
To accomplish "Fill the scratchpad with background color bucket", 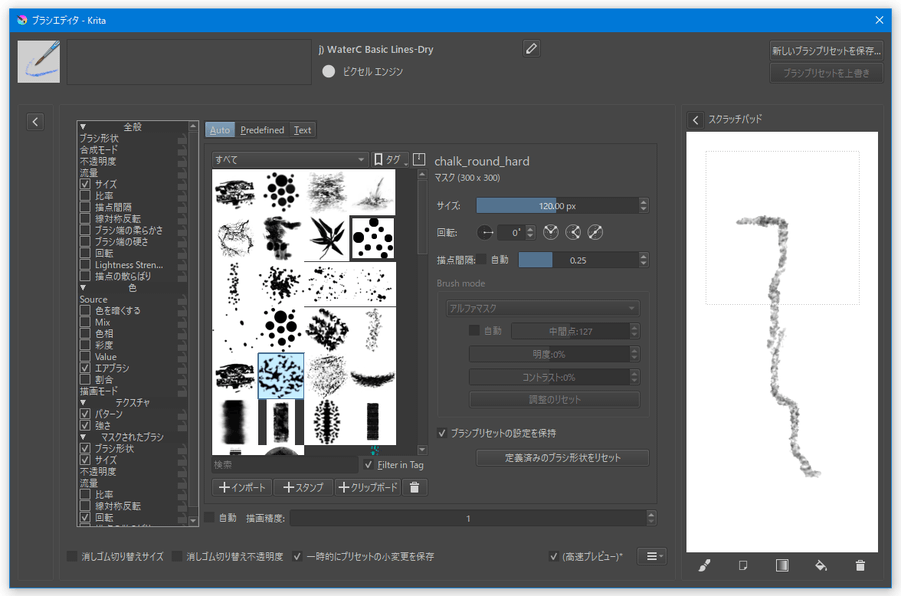I will (821, 566).
